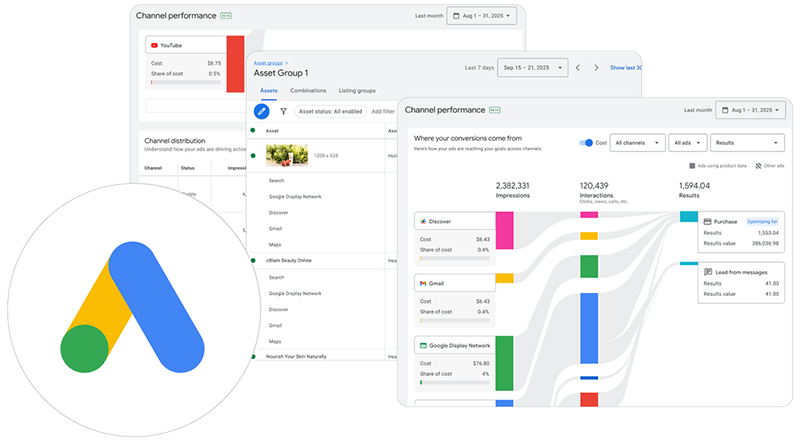Open the filter funnel icon in Asset Group 1
800x440 pixels.
click(283, 111)
